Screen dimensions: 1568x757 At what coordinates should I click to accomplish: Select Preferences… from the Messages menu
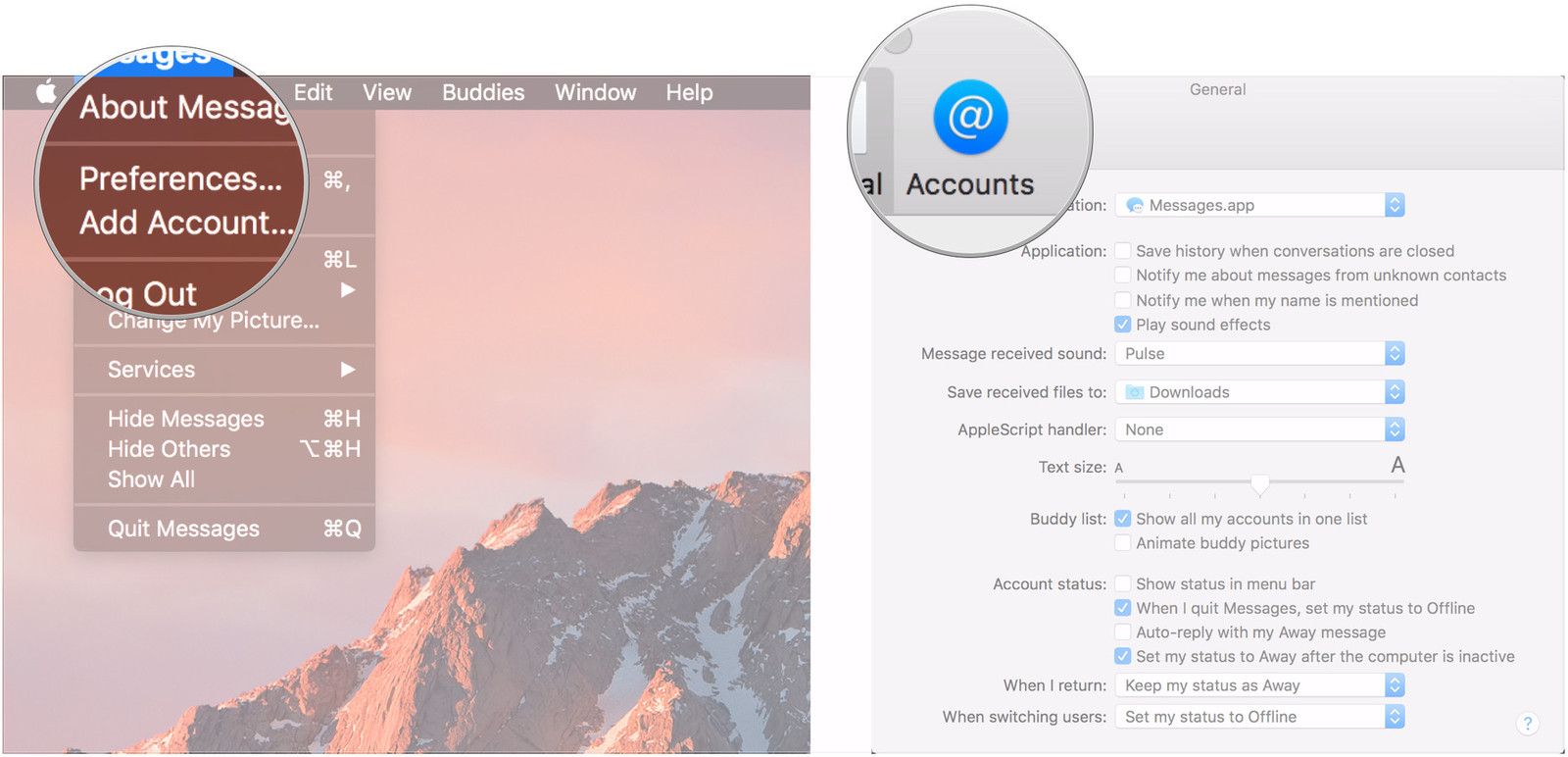[180, 178]
